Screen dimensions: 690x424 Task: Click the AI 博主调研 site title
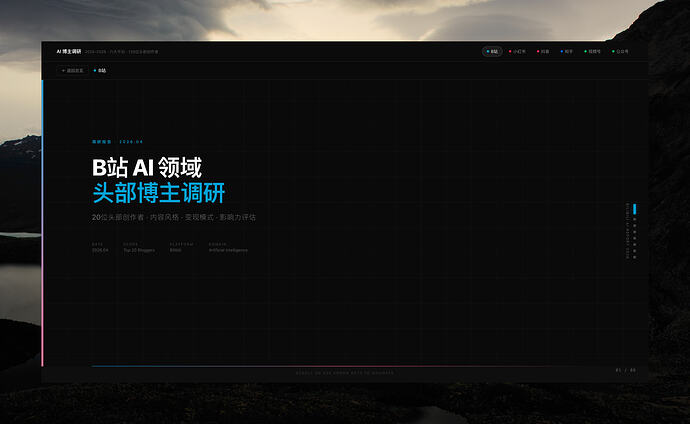pyautogui.click(x=69, y=51)
